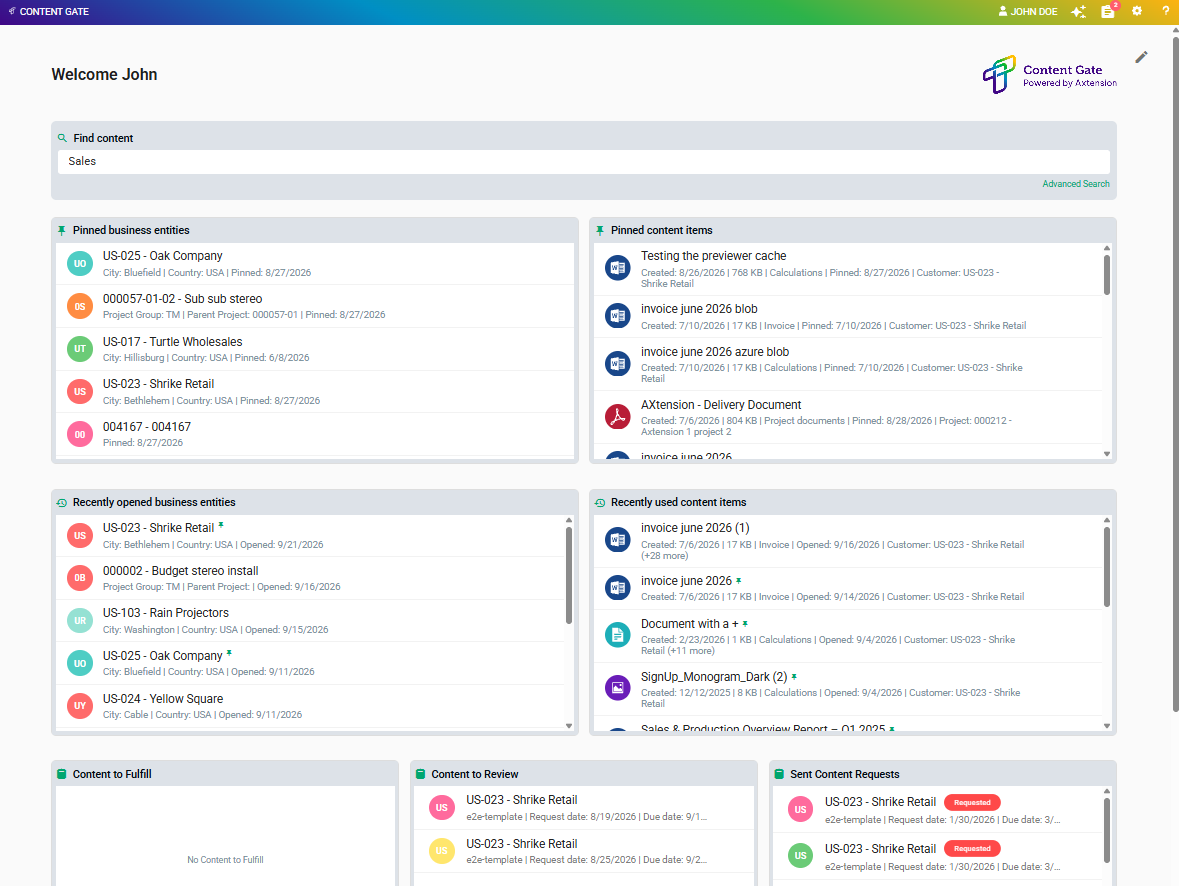This screenshot has height=886, width=1179.
Task: Click down arrow in Recently opened entities list
Action: (x=568, y=726)
